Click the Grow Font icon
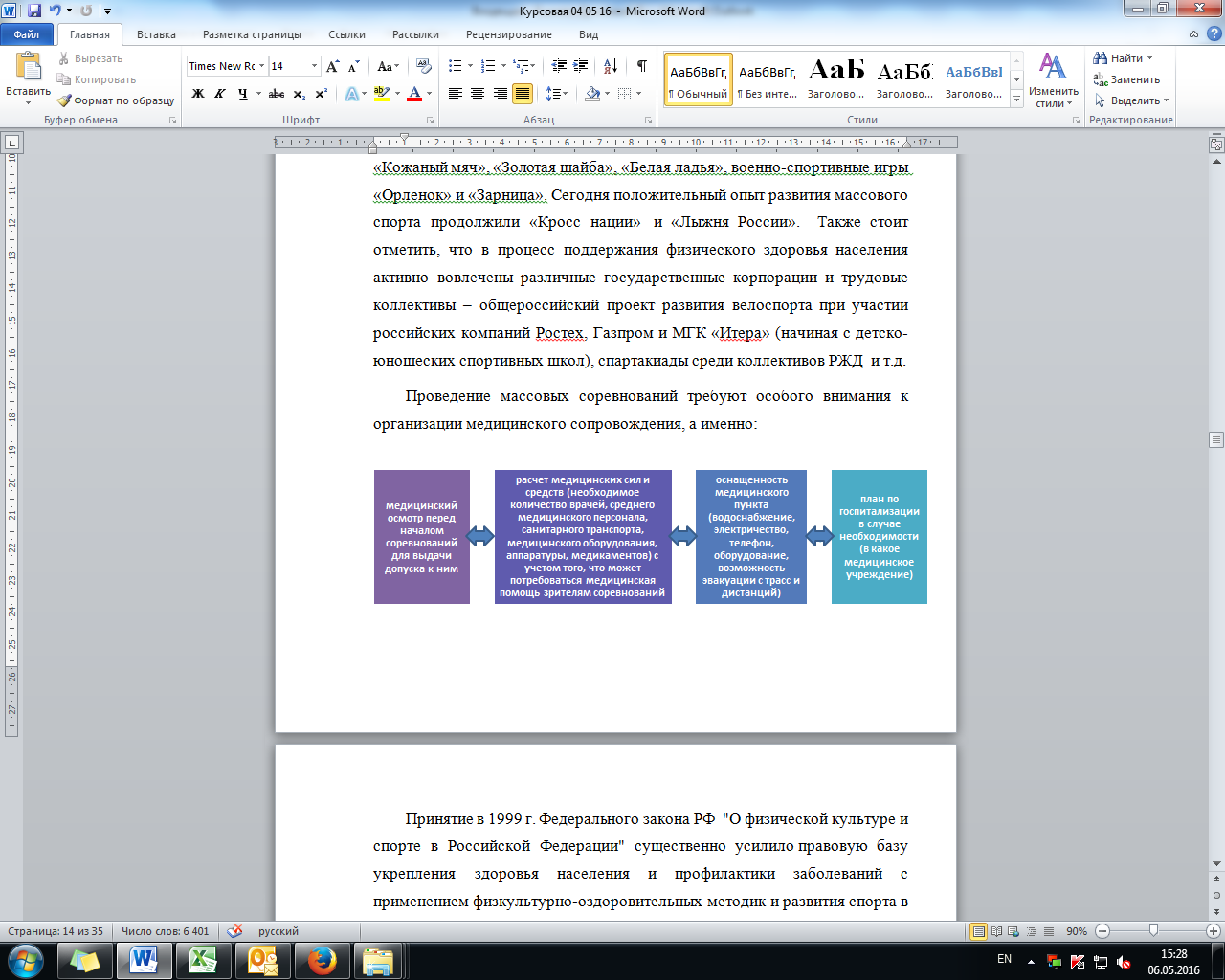This screenshot has height=980, width=1225. (332, 66)
